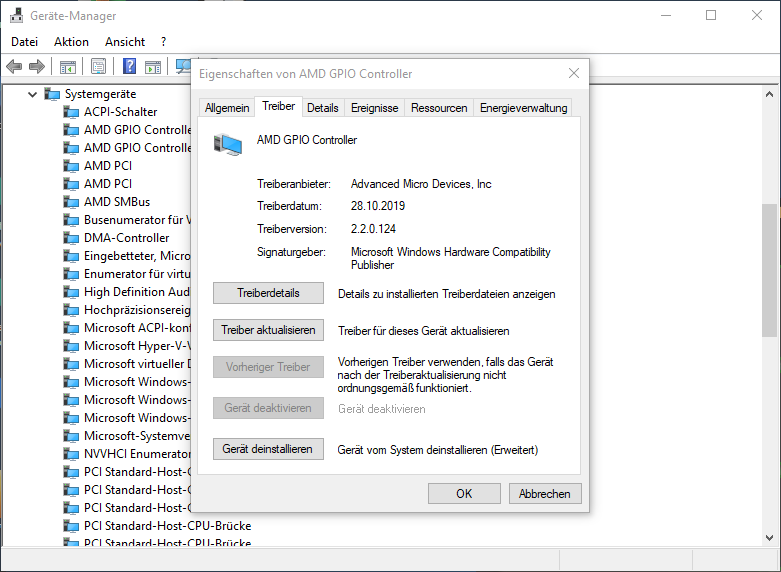Click the greyed Gerät deaktivieren button
The image size is (781, 572).
268,408
